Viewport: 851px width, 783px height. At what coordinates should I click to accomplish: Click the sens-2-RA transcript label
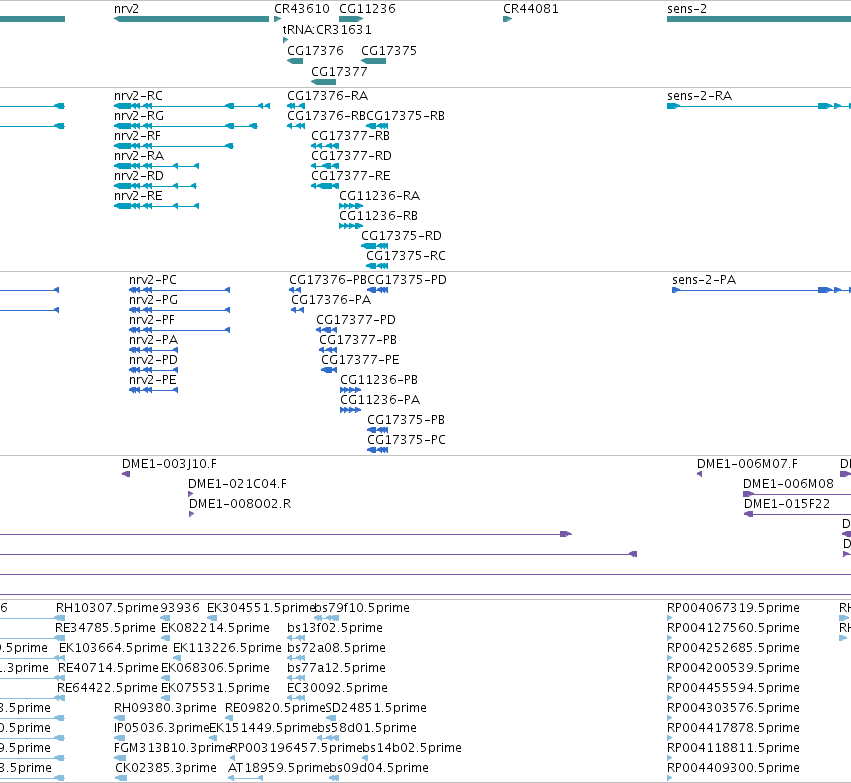pyautogui.click(x=700, y=96)
